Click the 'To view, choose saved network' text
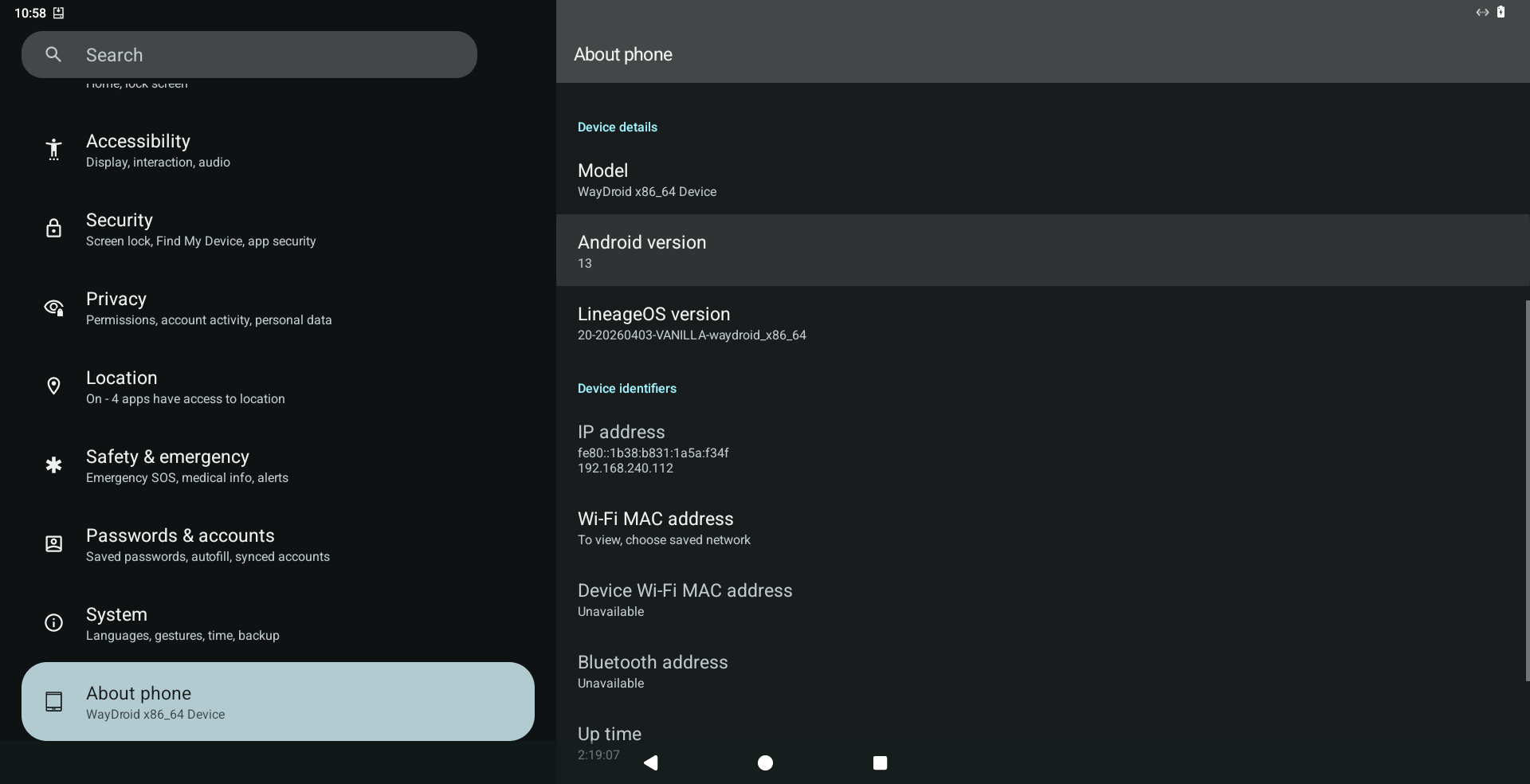 click(x=664, y=540)
